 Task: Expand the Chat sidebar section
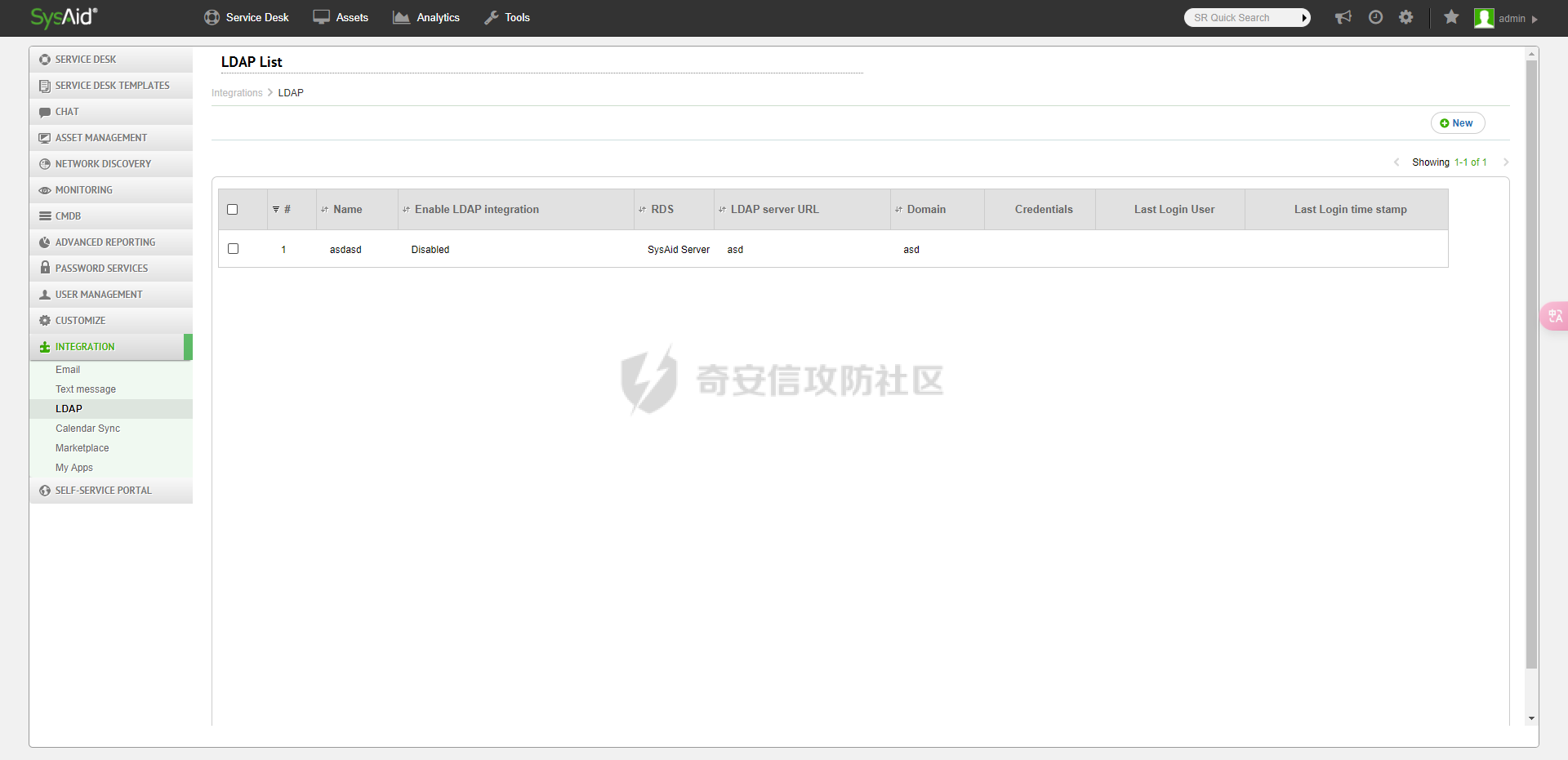(111, 112)
